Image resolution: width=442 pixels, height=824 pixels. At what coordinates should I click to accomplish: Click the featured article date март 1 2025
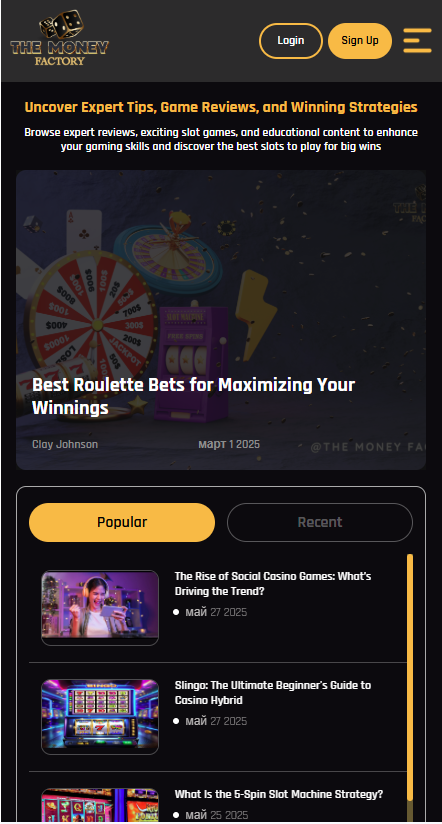(x=229, y=444)
